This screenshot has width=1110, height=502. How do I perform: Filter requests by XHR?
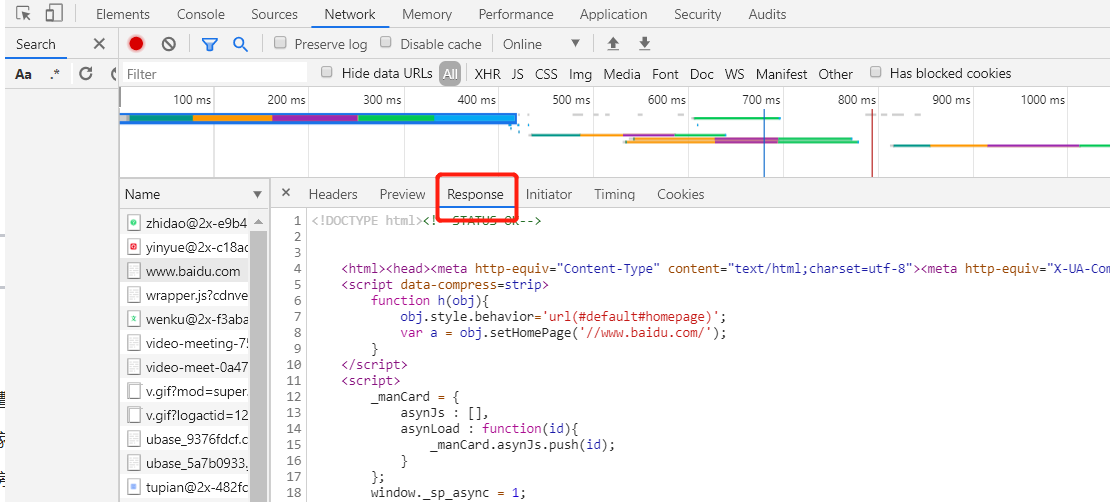(488, 74)
